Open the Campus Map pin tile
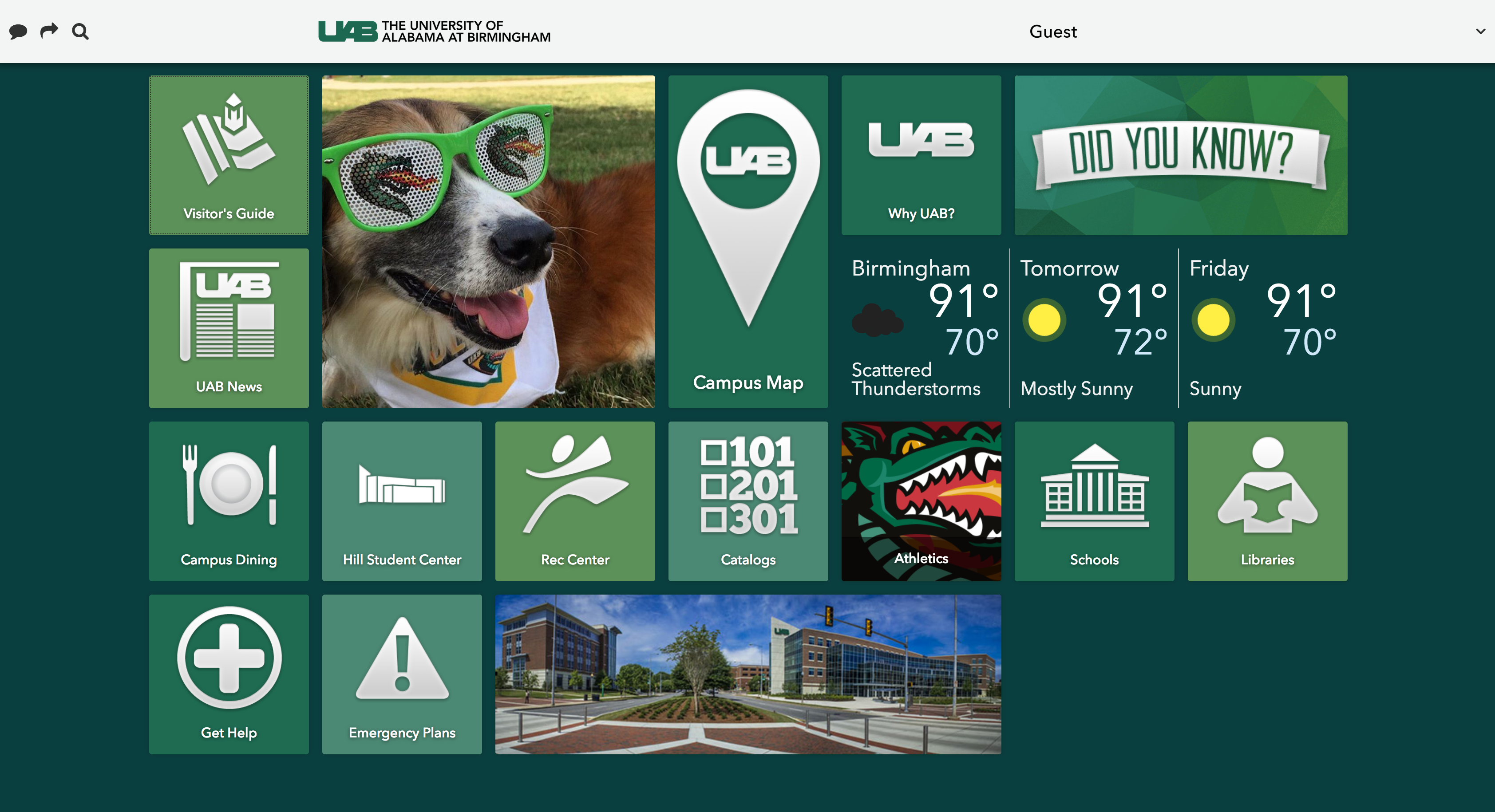This screenshot has width=1495, height=812. (747, 241)
